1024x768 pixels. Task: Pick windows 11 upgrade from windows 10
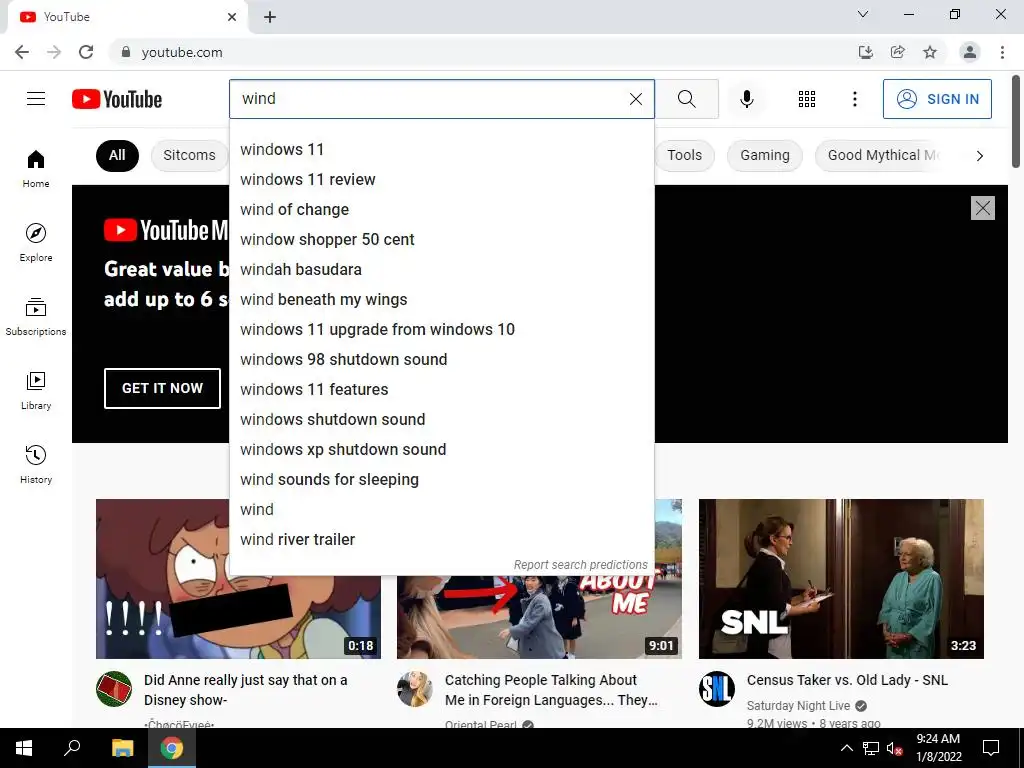441,330
